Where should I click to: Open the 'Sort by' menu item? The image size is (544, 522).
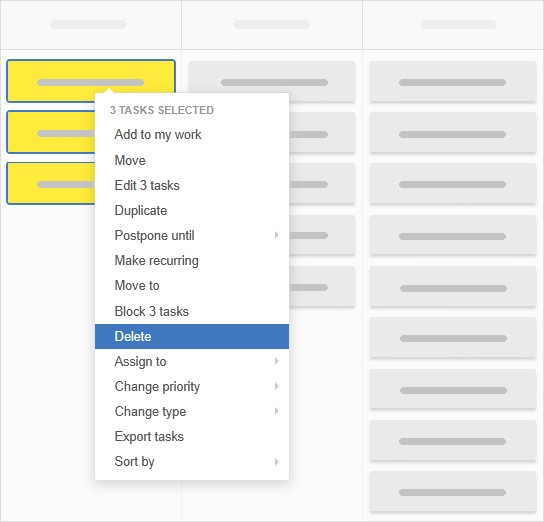click(192, 461)
